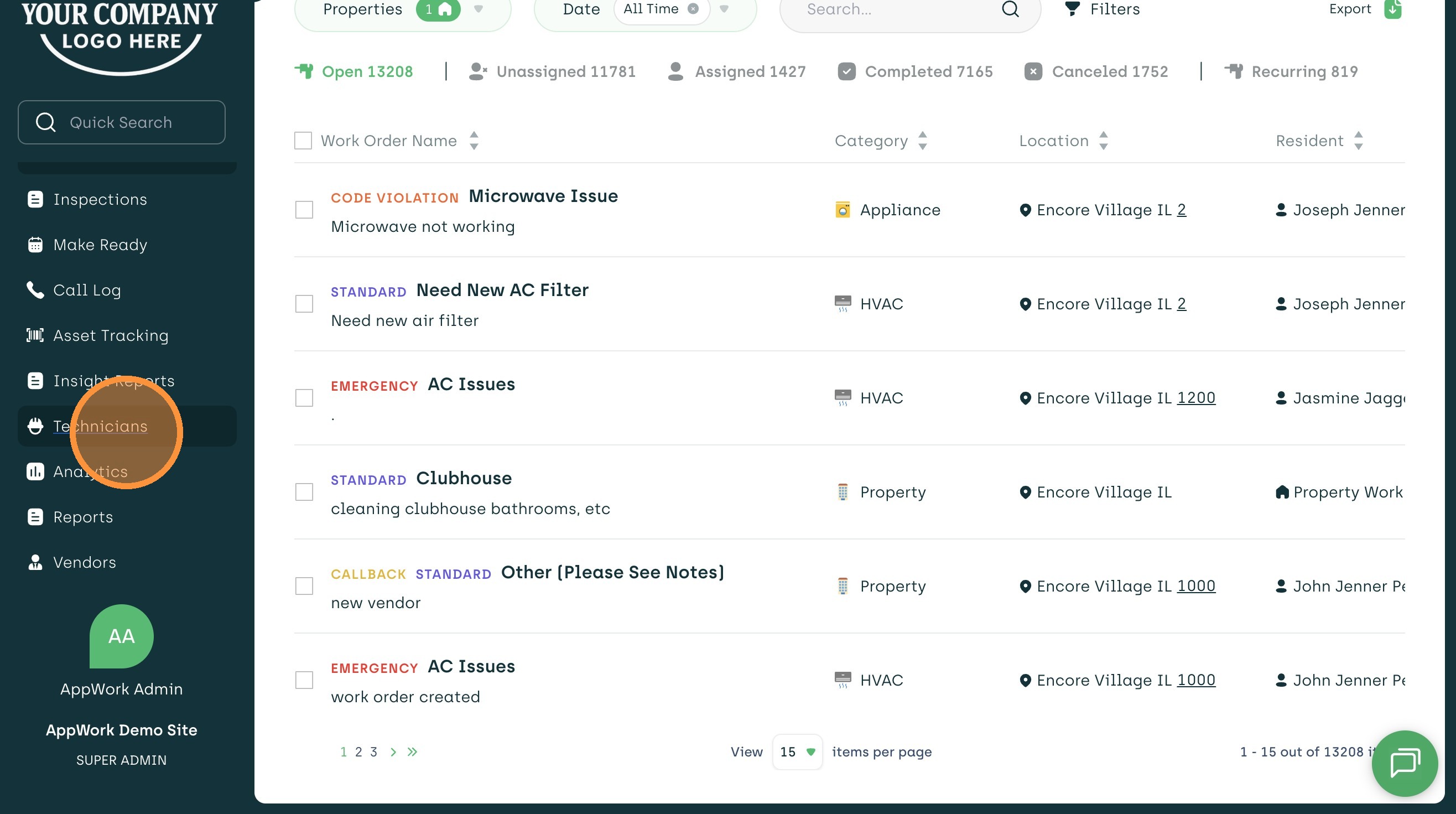Expand the Properties filter dropdown arrow

pyautogui.click(x=478, y=9)
